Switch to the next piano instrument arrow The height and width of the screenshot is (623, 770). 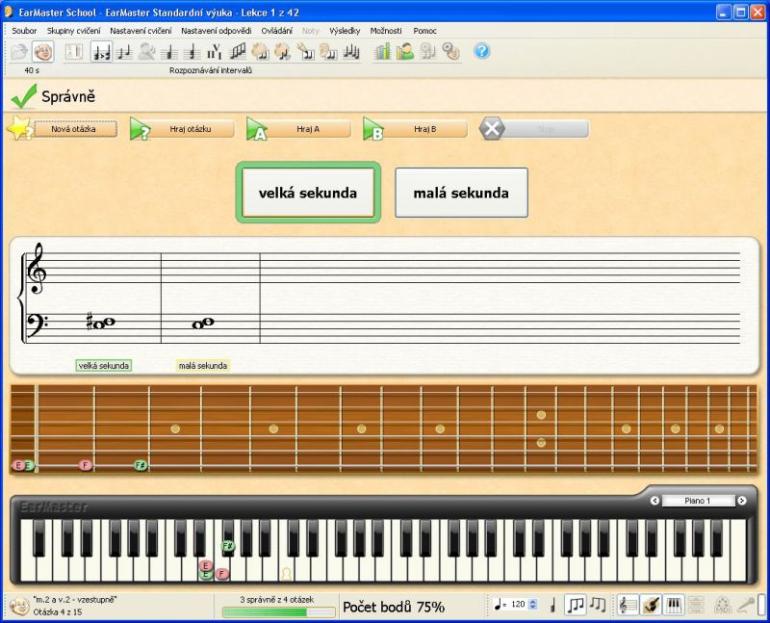(742, 501)
